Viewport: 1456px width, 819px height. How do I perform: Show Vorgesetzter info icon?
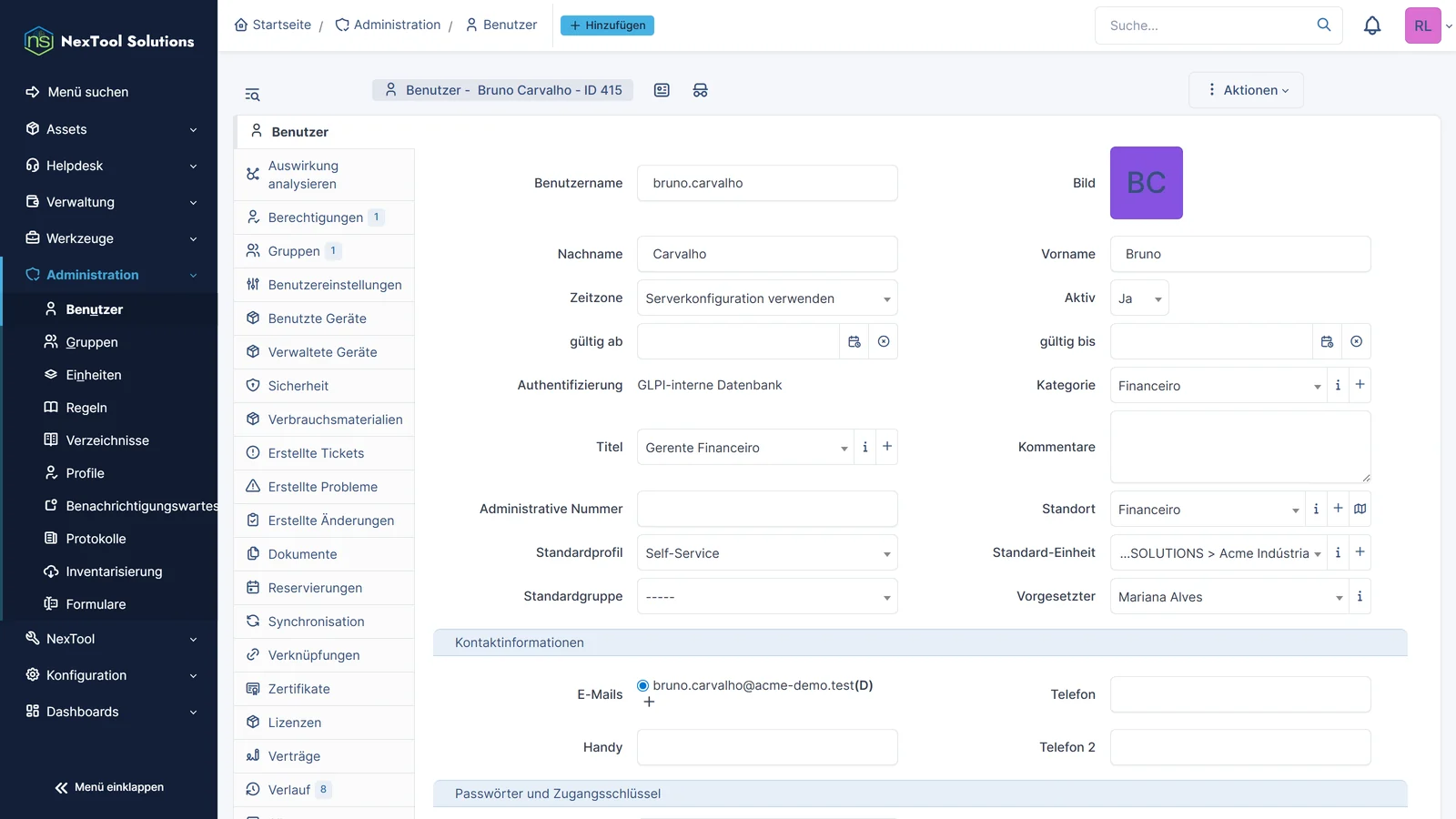[x=1360, y=596]
